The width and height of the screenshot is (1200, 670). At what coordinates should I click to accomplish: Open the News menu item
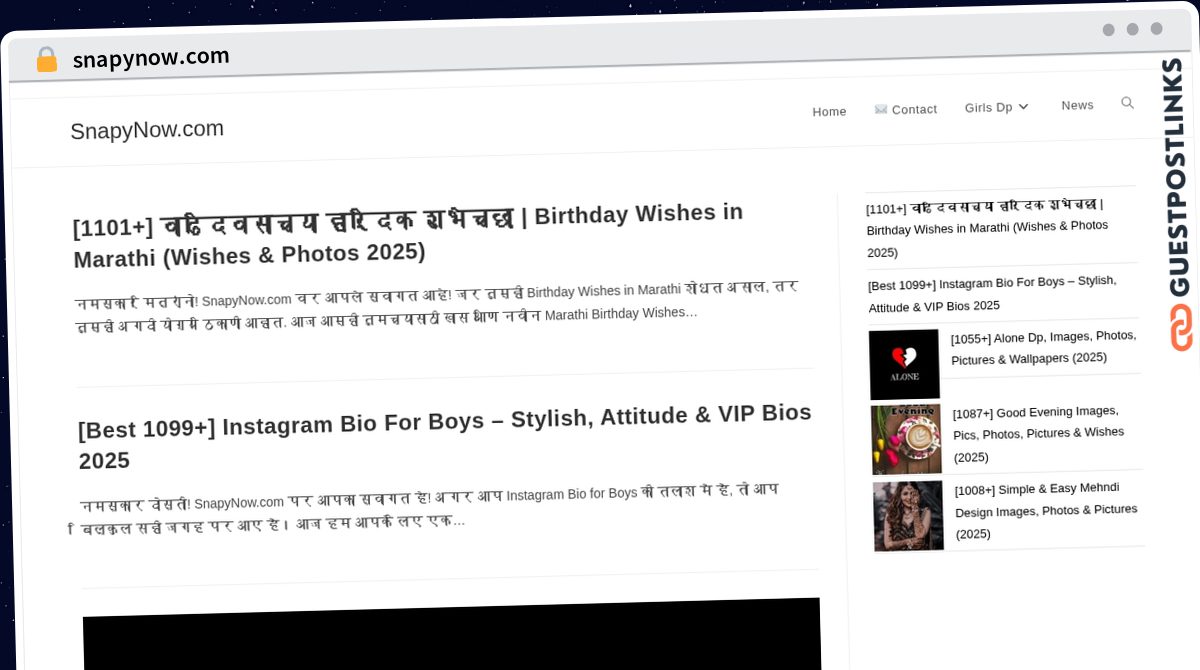tap(1077, 105)
